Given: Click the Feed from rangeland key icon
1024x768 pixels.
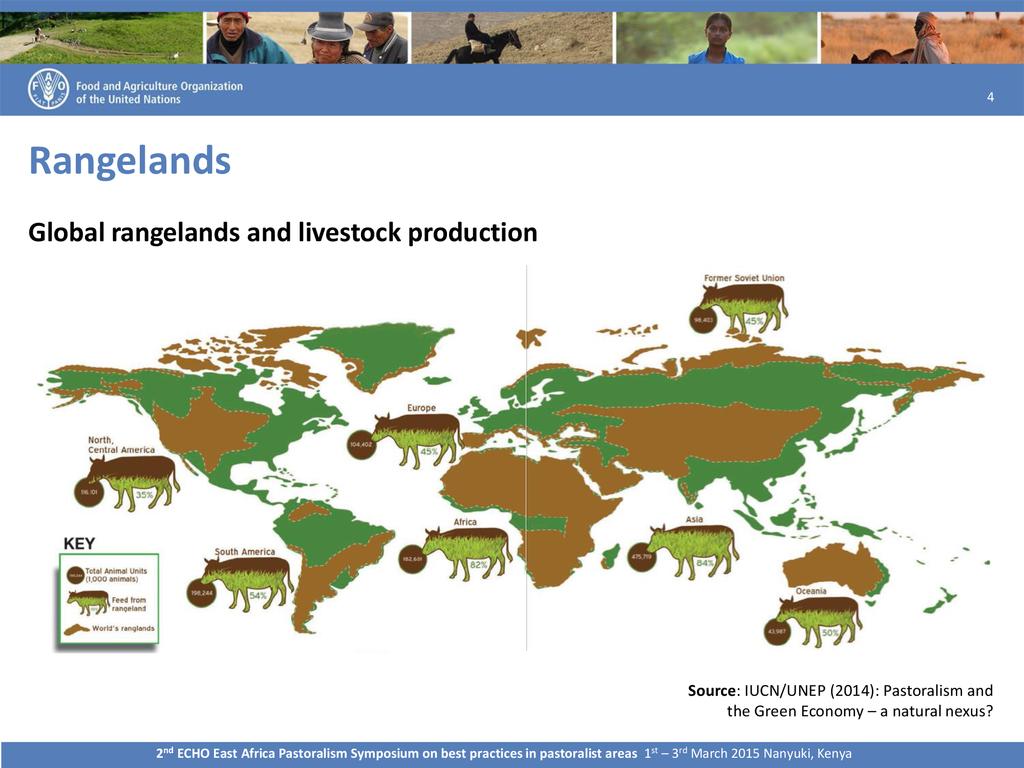Looking at the screenshot, I should pyautogui.click(x=88, y=601).
